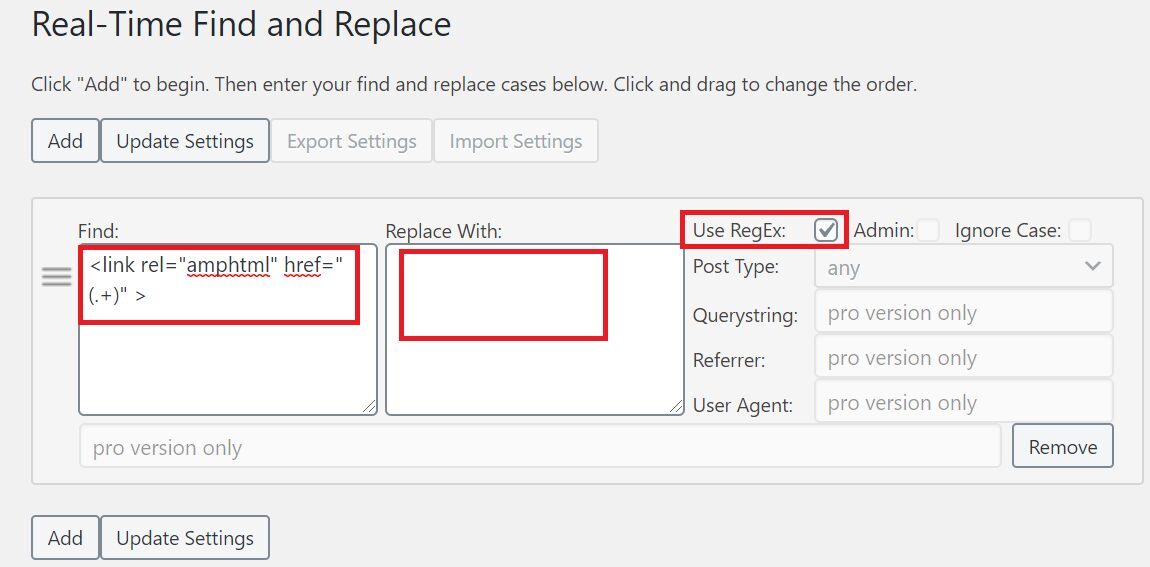
Task: Click the Import Settings button
Action: [516, 141]
